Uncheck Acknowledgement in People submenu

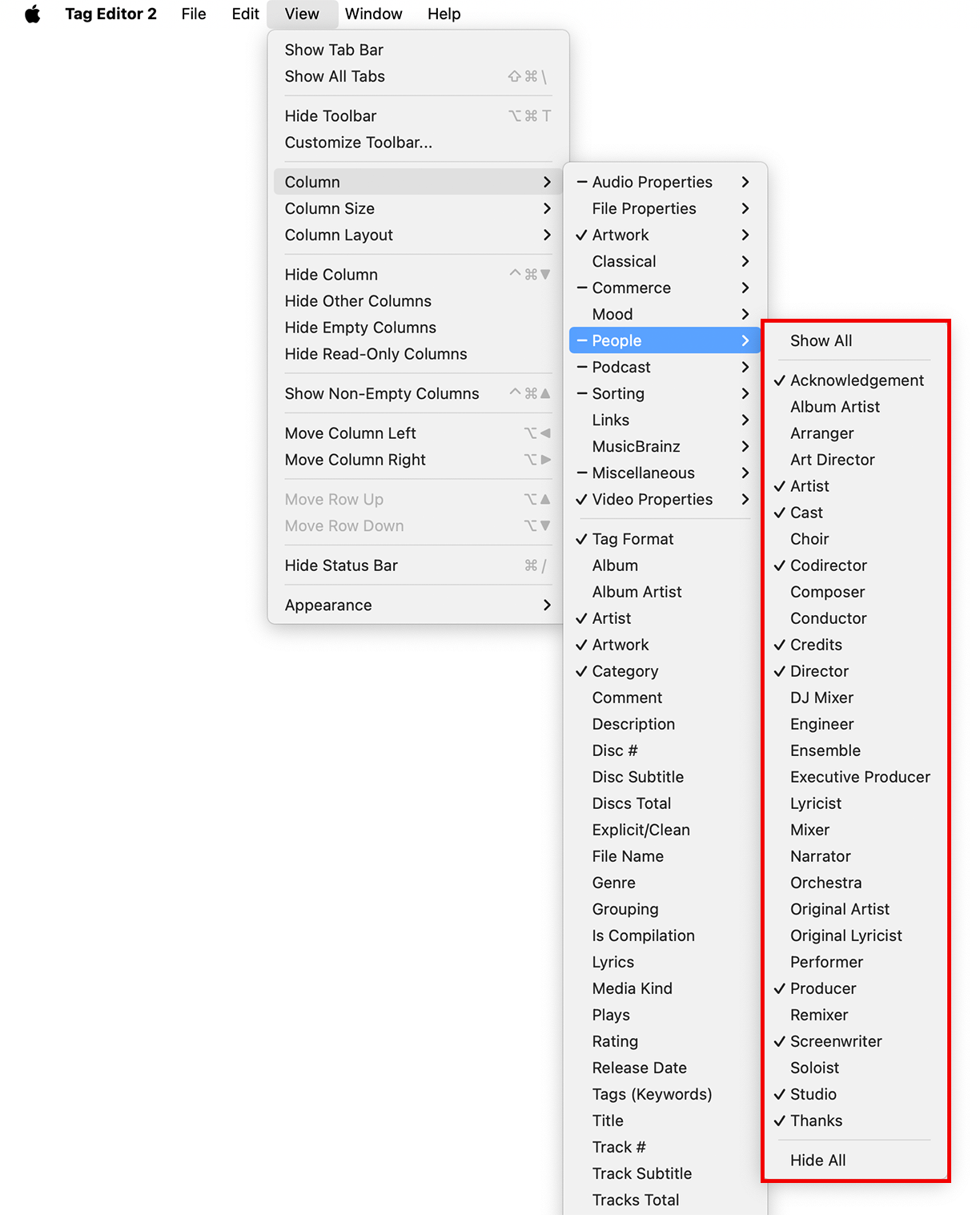[x=856, y=380]
